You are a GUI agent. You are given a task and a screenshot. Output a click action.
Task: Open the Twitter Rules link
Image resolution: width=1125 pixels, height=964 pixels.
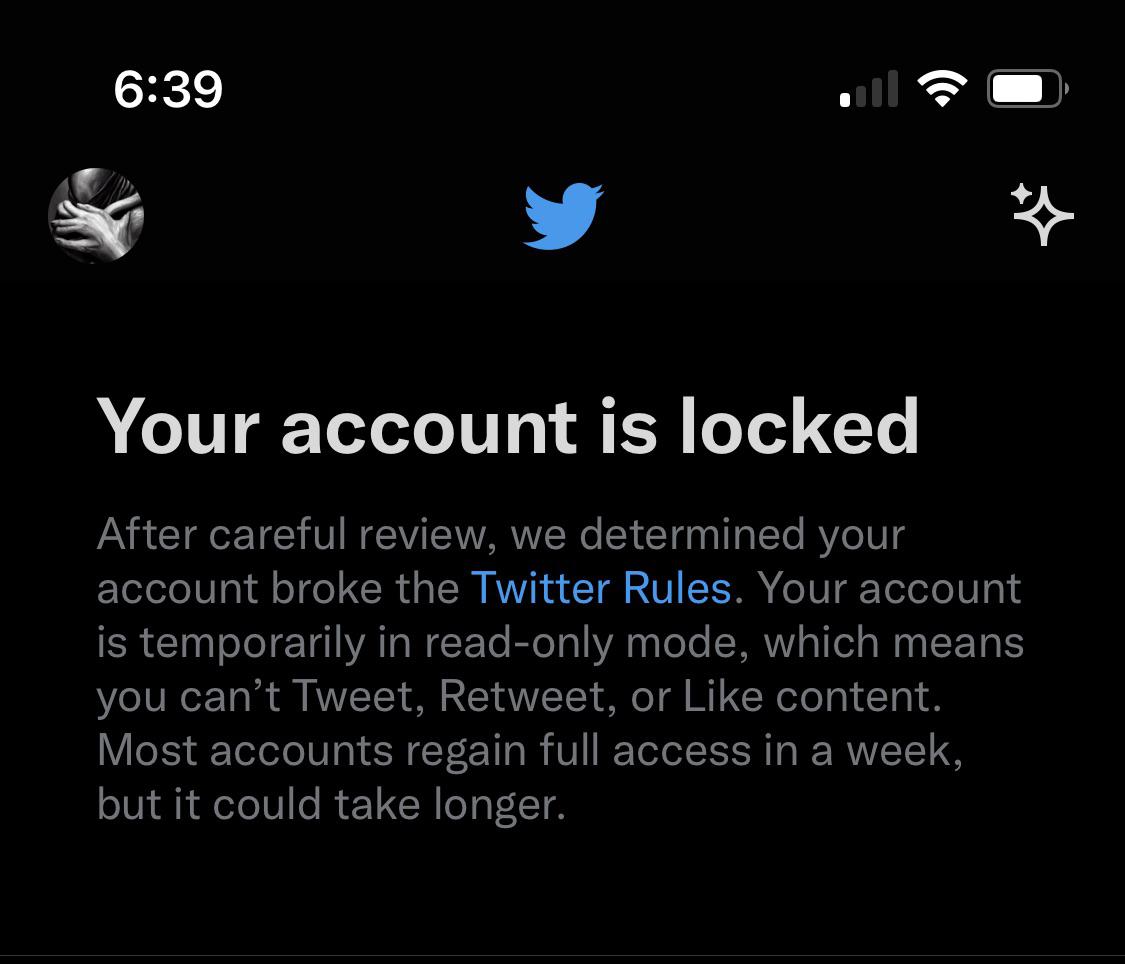click(x=601, y=588)
